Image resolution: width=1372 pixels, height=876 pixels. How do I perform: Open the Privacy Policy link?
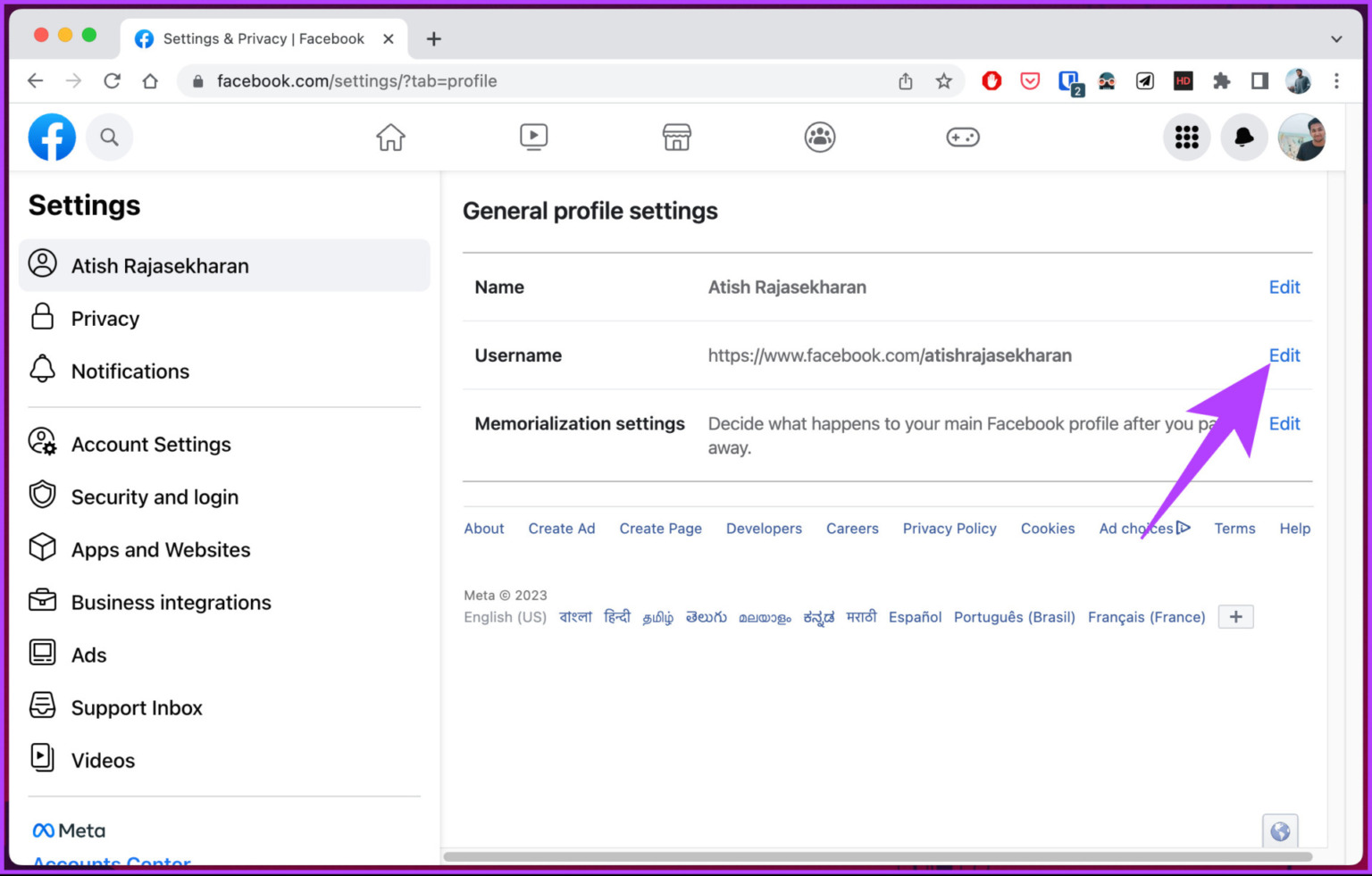(x=950, y=528)
